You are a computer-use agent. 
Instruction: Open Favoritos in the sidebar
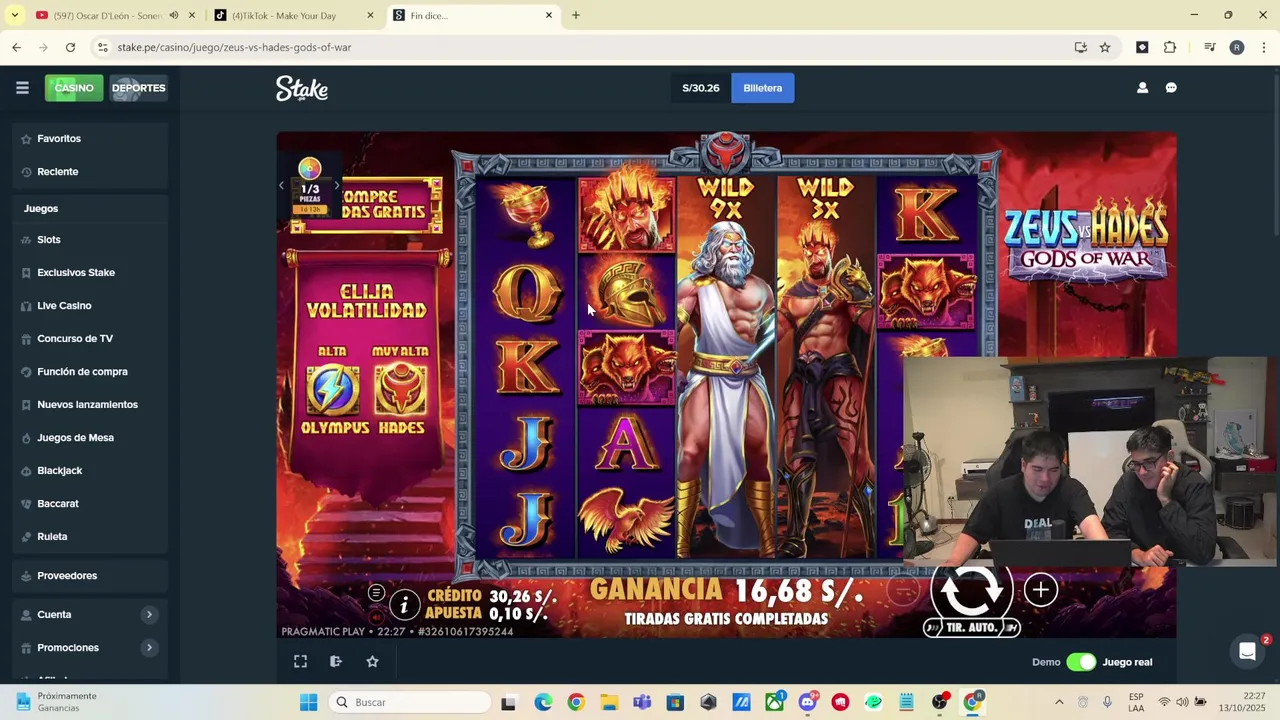90,139
